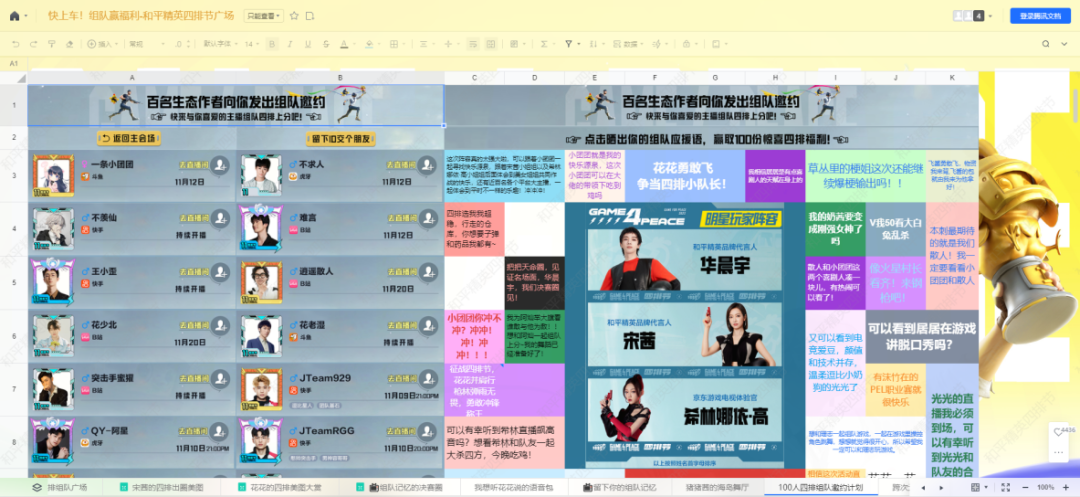Click the vertical alignment icon
This screenshot has height=497, width=1080.
[448, 44]
